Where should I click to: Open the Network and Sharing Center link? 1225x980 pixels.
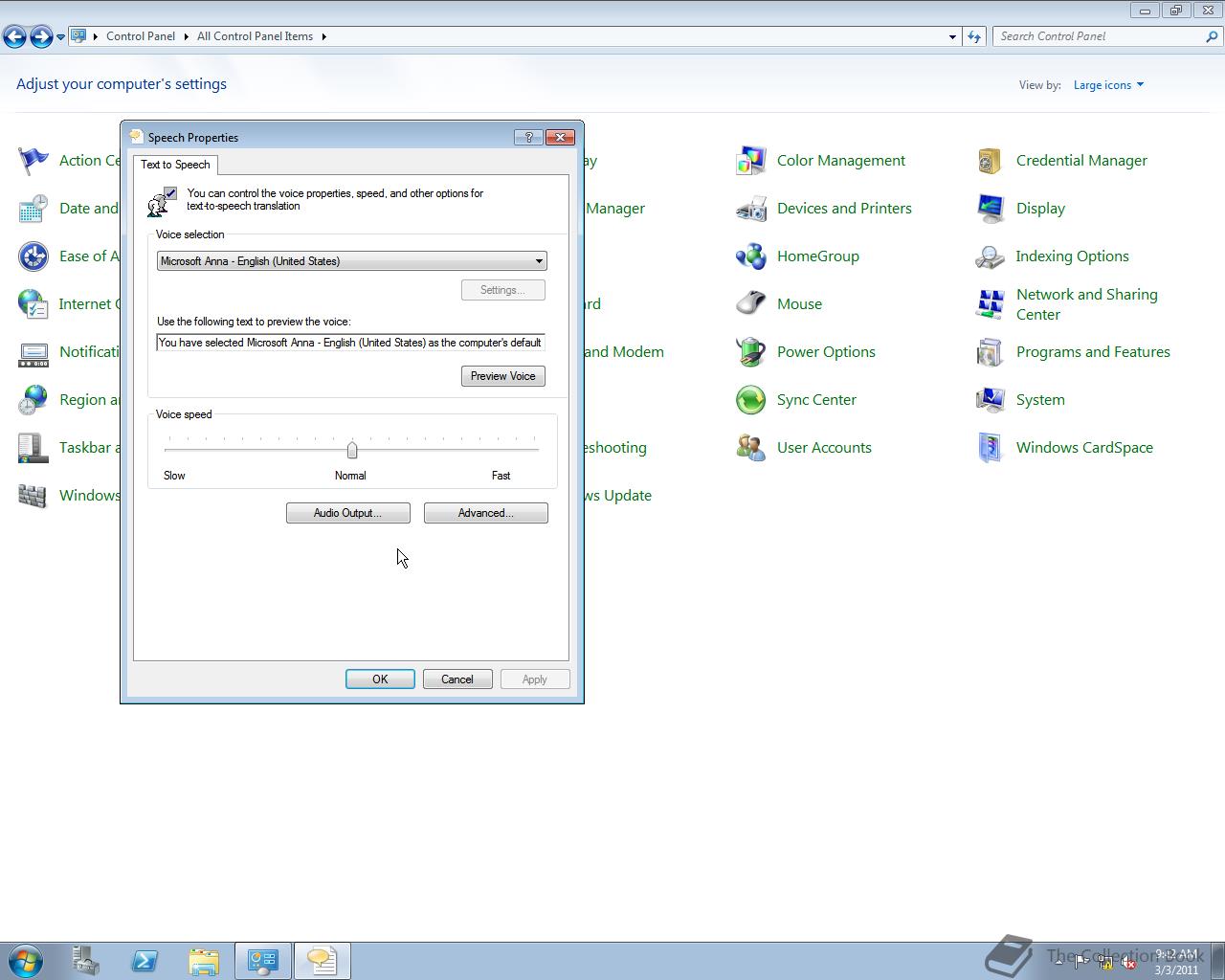pyautogui.click(x=1087, y=304)
